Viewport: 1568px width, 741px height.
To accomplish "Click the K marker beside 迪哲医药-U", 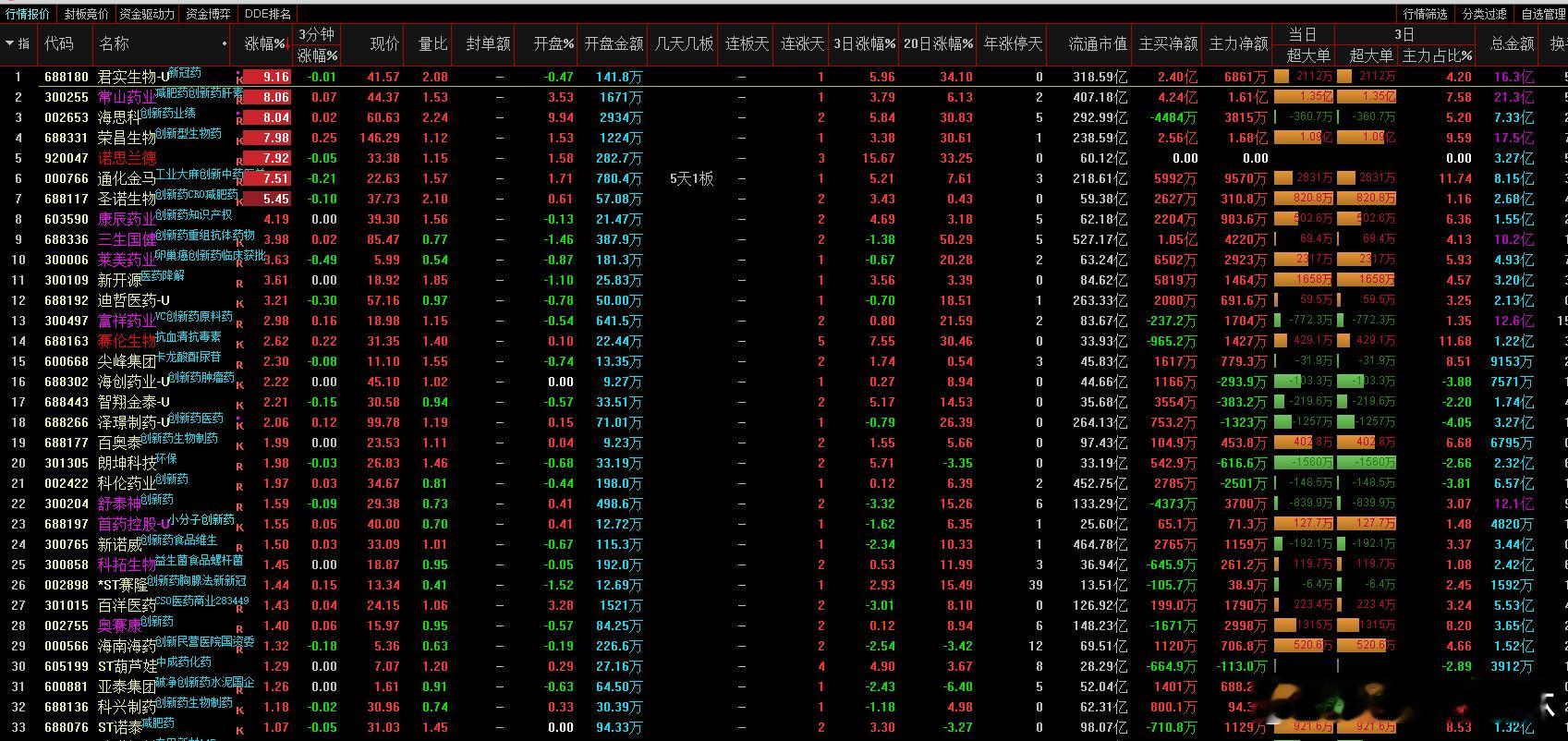I will 240,303.
